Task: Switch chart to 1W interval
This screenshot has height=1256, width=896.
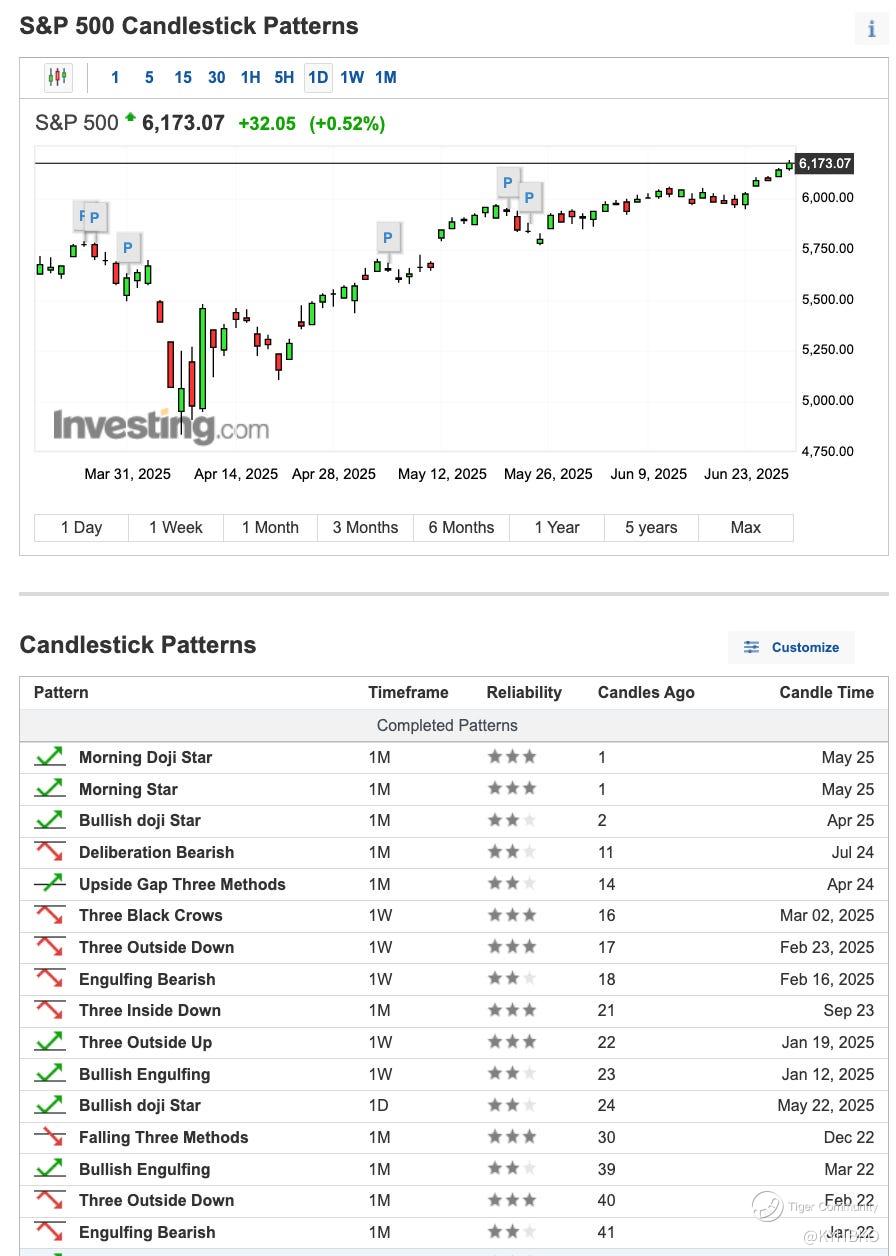Action: pos(352,77)
